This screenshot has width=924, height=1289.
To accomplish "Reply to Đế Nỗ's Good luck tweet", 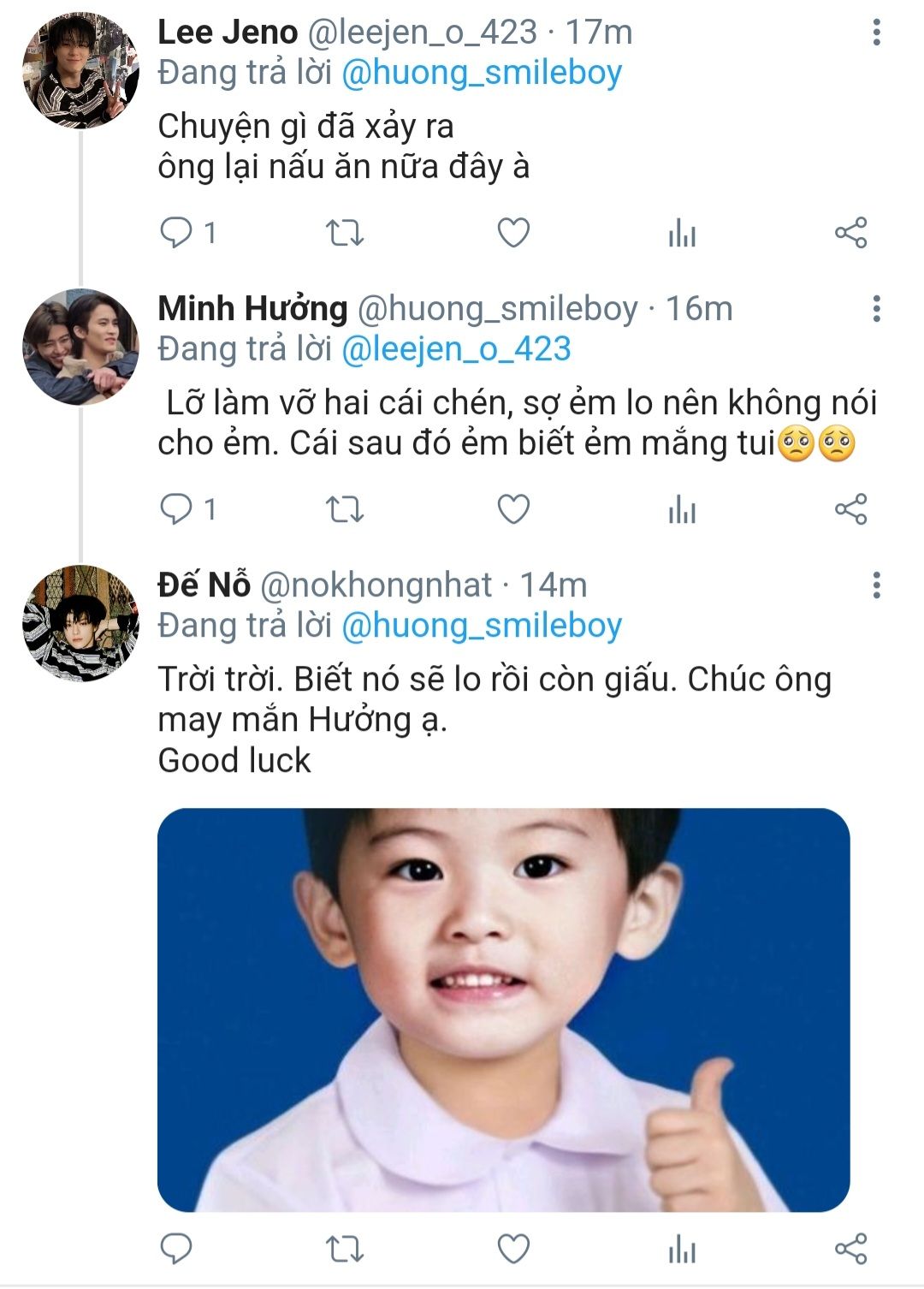I will [177, 1249].
